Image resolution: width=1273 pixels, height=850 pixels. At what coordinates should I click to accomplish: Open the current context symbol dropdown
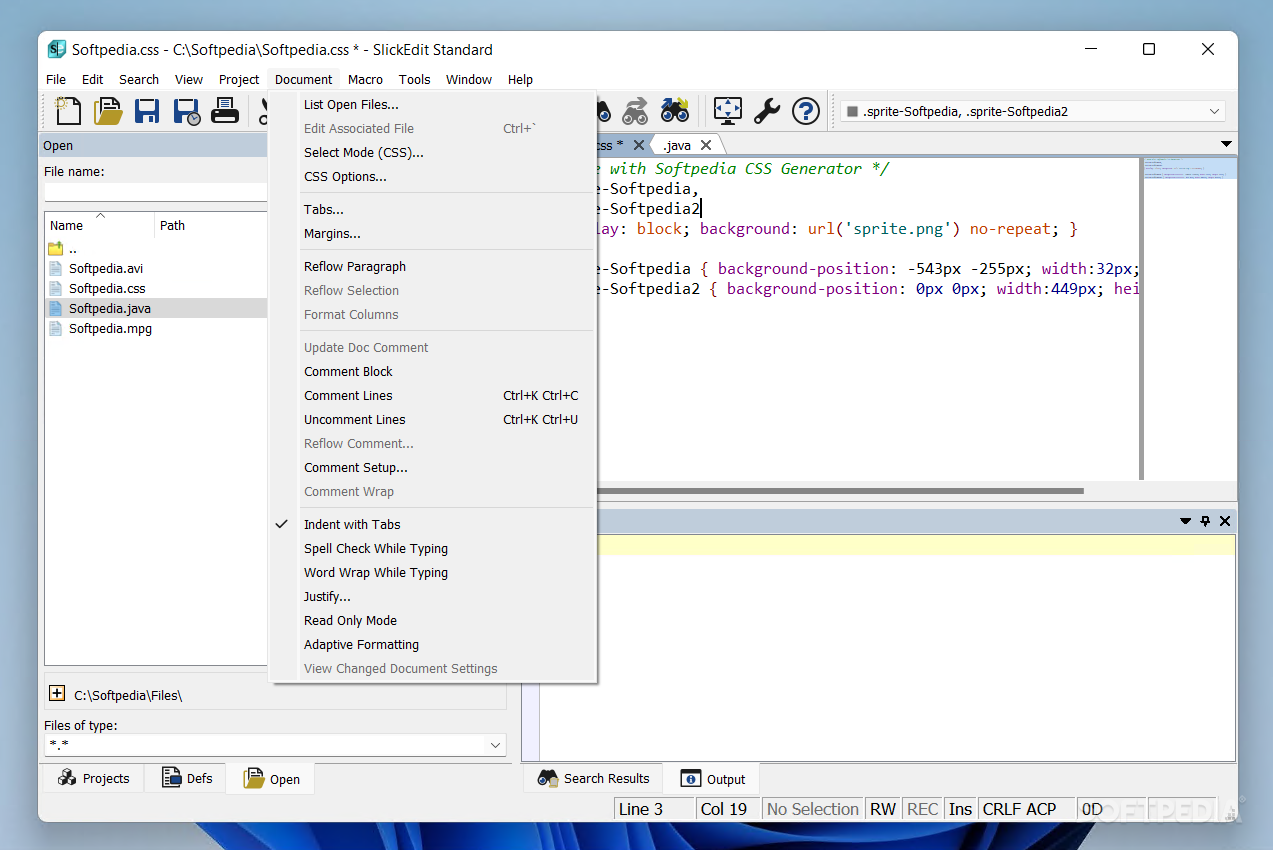coord(1215,111)
